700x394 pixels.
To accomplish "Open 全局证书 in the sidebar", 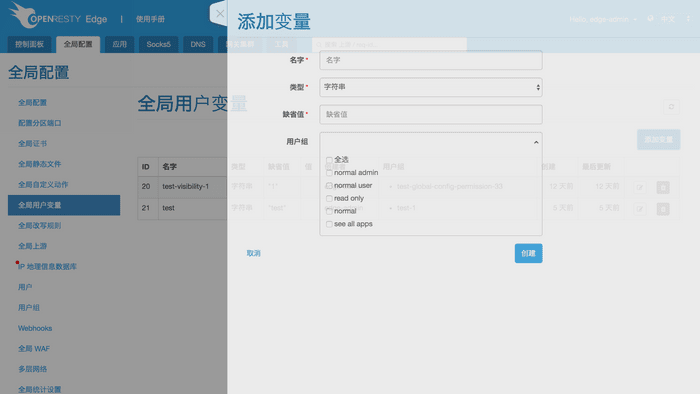I will (x=32, y=144).
